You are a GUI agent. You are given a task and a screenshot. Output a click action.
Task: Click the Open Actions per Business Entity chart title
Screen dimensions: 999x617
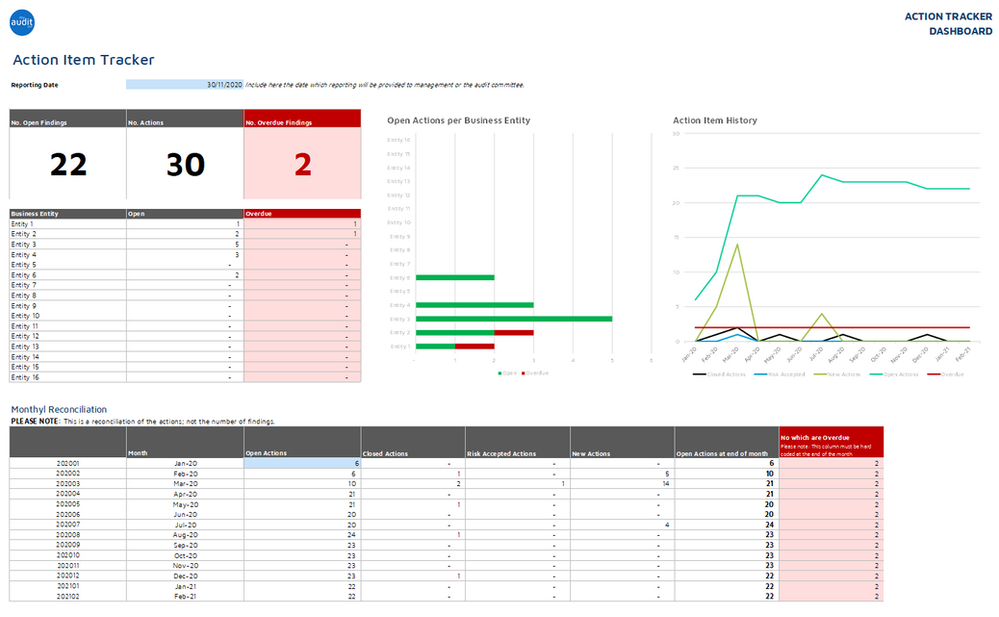[460, 120]
